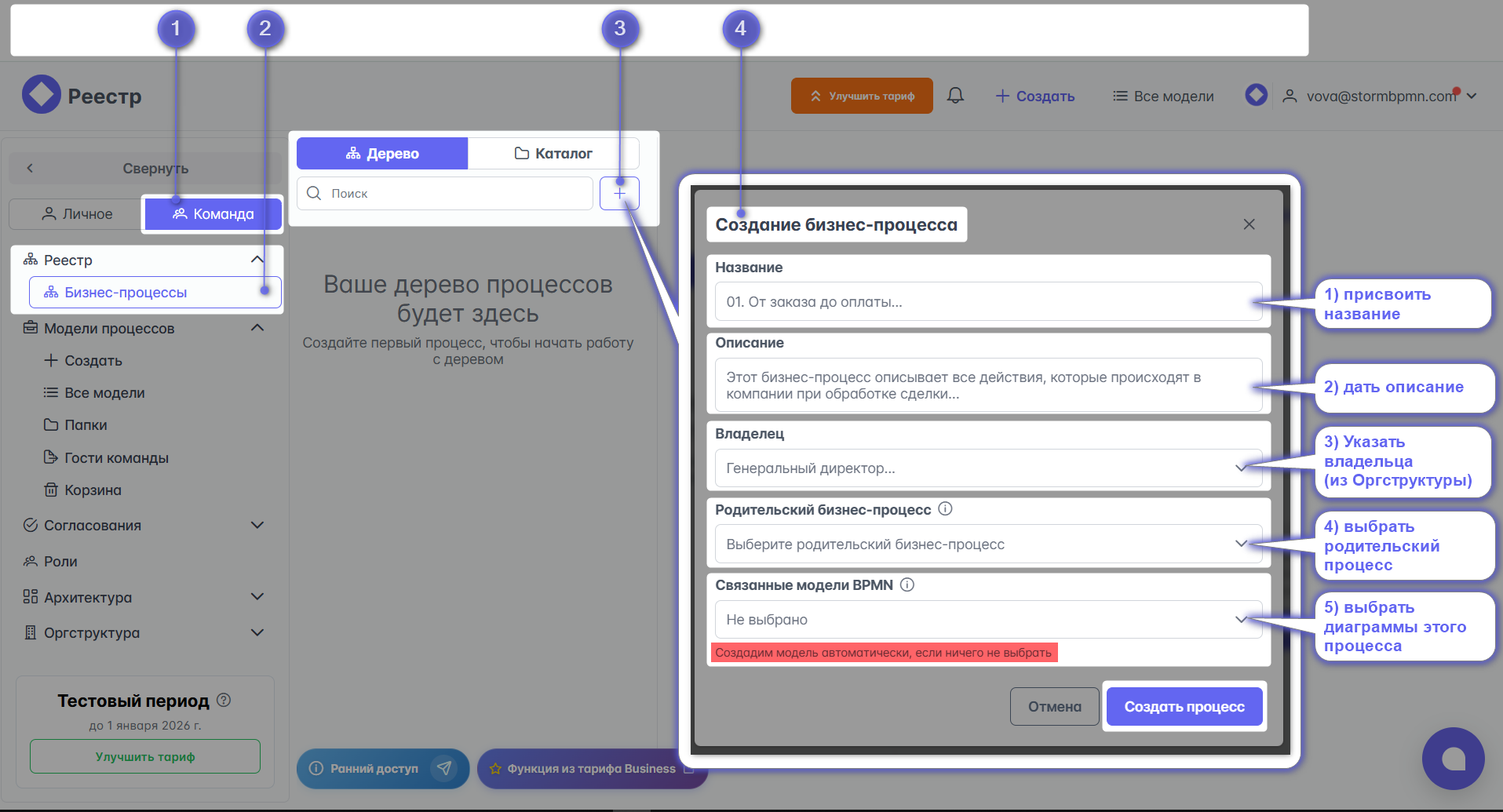Open Корзина trash in sidebar
Screen dimensions: 1503x812
pyautogui.click(x=93, y=490)
